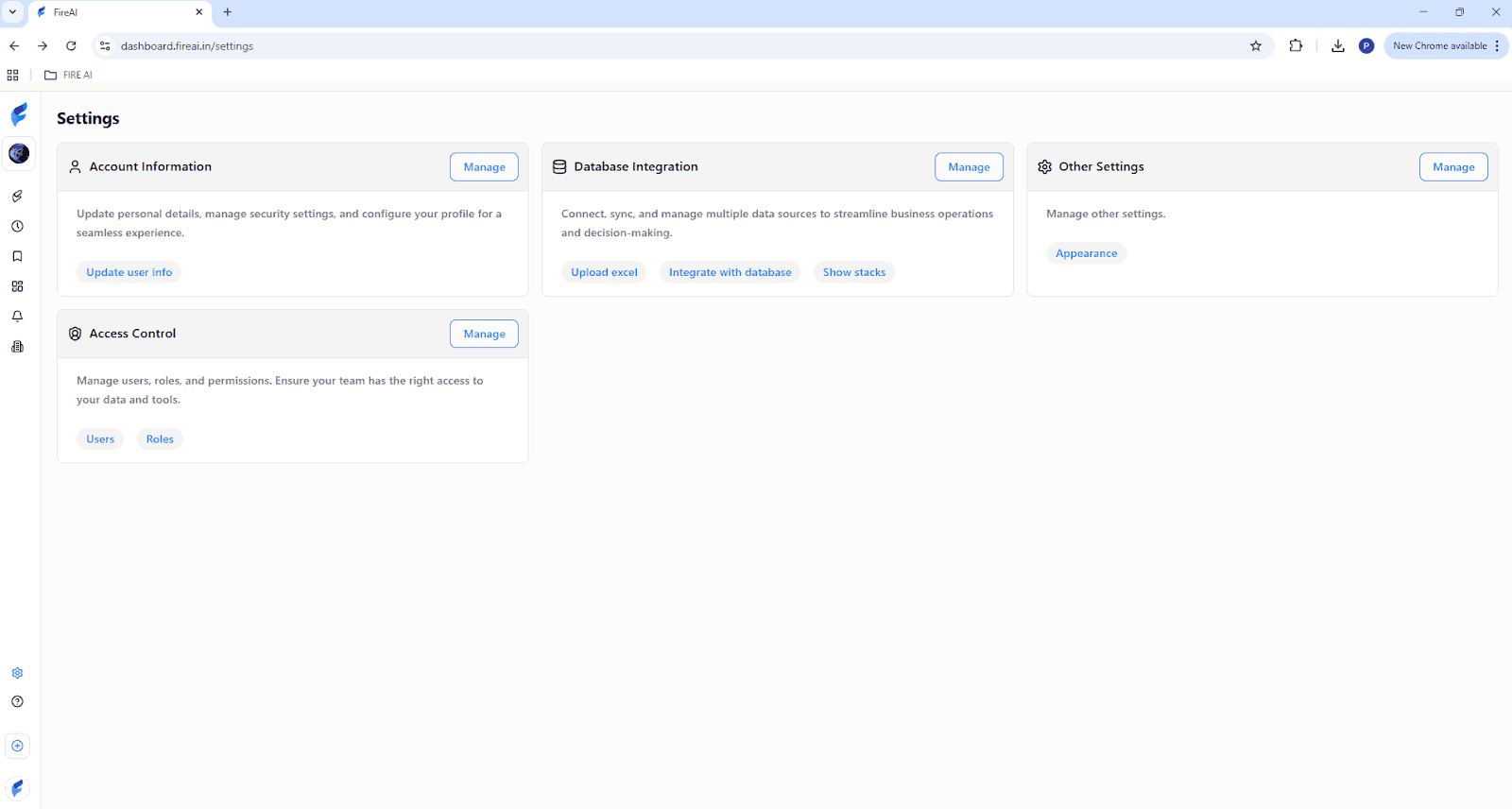Screen dimensions: 1512x809
Task: Manage Account Information settings
Action: (x=484, y=167)
